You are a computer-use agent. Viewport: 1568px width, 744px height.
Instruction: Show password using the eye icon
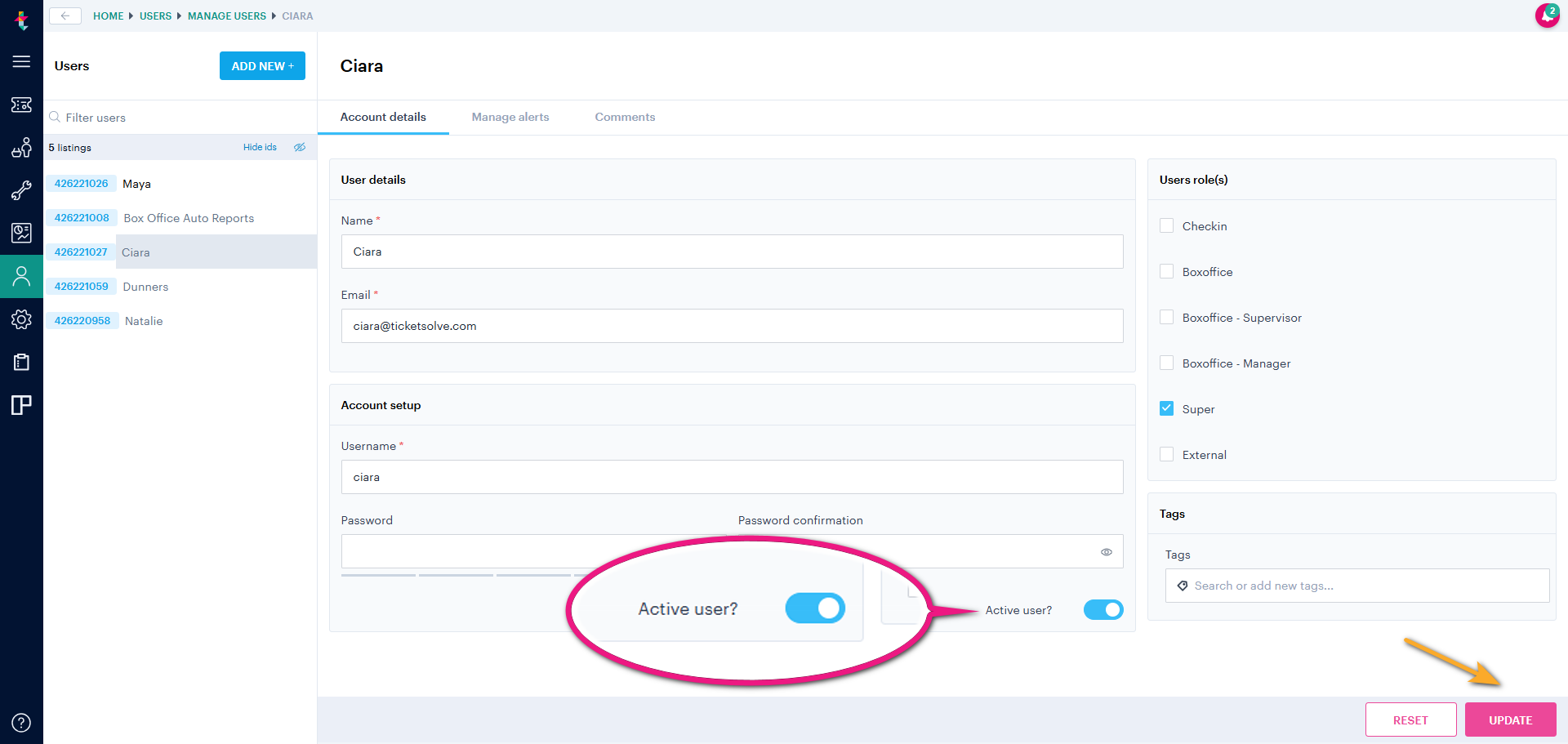pyautogui.click(x=1107, y=552)
